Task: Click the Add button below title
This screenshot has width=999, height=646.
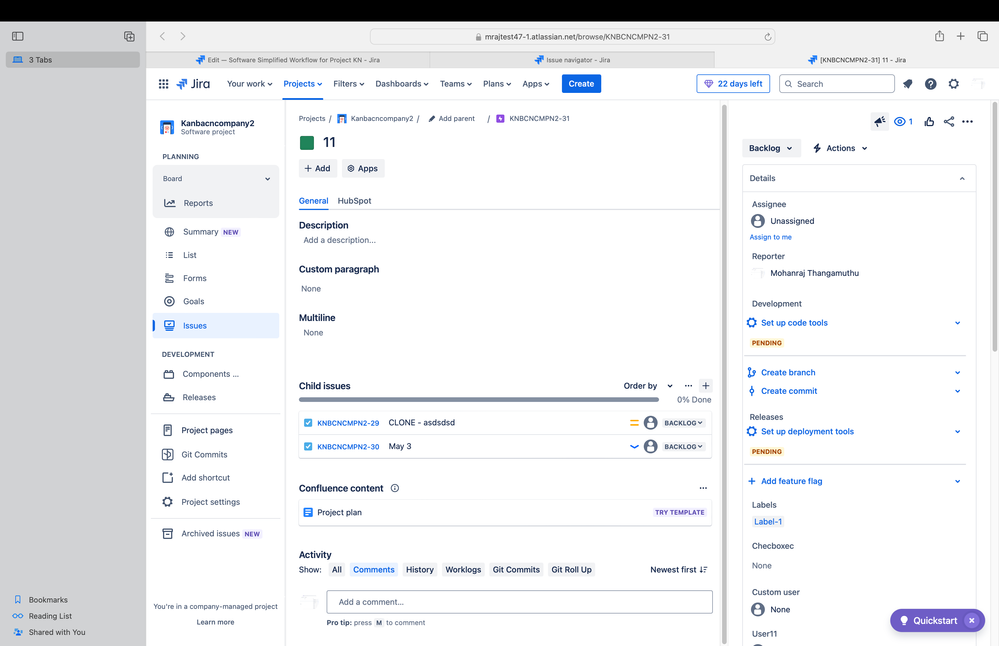Action: click(317, 168)
